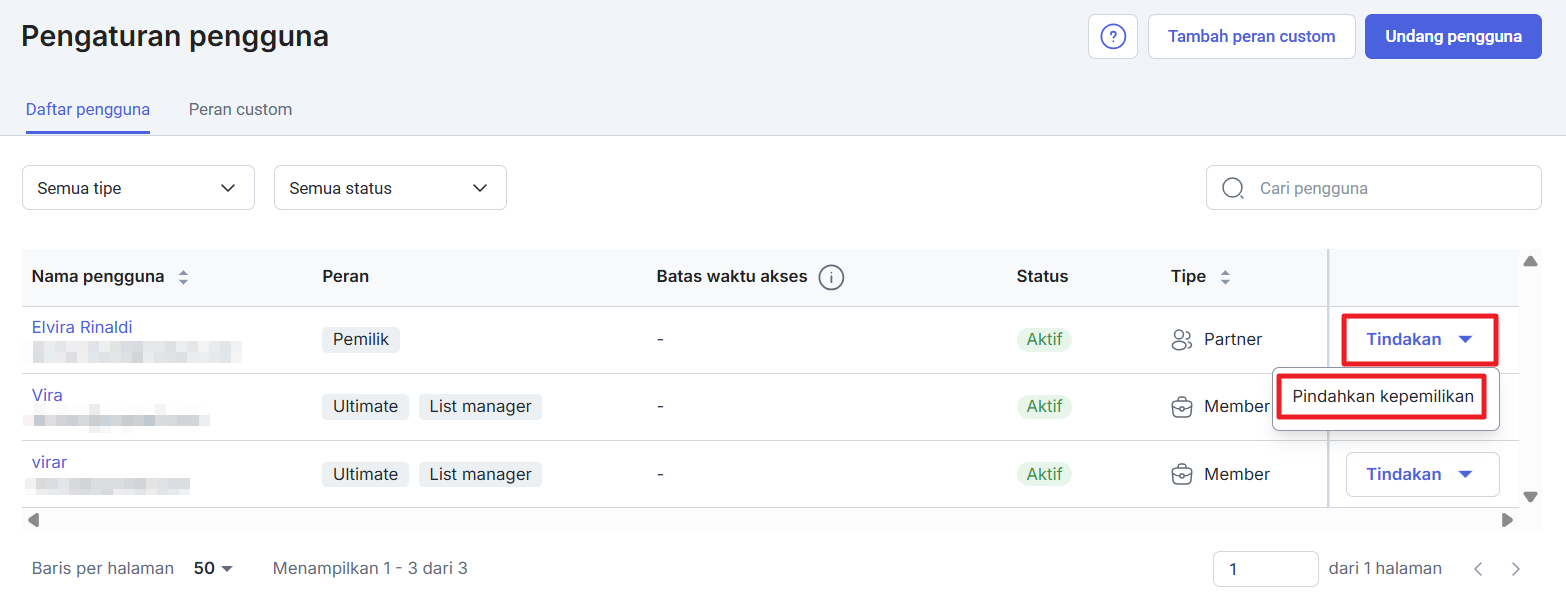Click the help question mark icon
The width and height of the screenshot is (1566, 616).
[x=1112, y=37]
